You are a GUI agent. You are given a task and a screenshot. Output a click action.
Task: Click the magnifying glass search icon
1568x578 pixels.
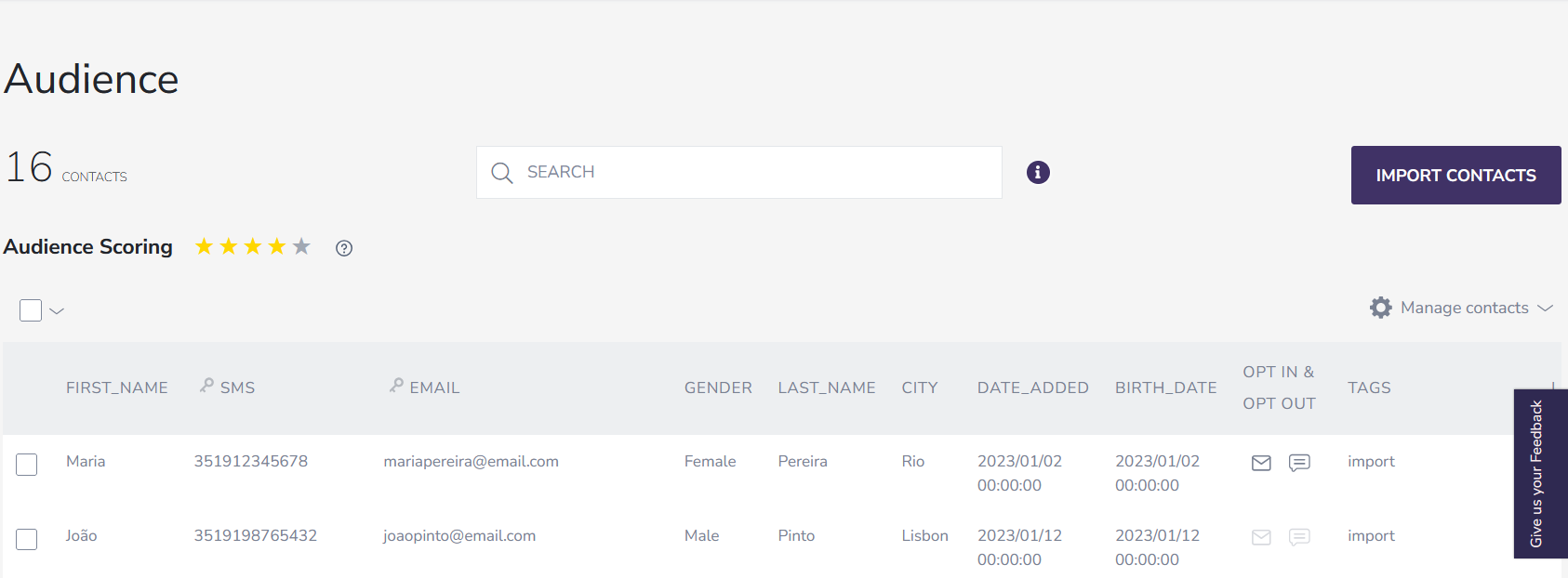tap(502, 173)
